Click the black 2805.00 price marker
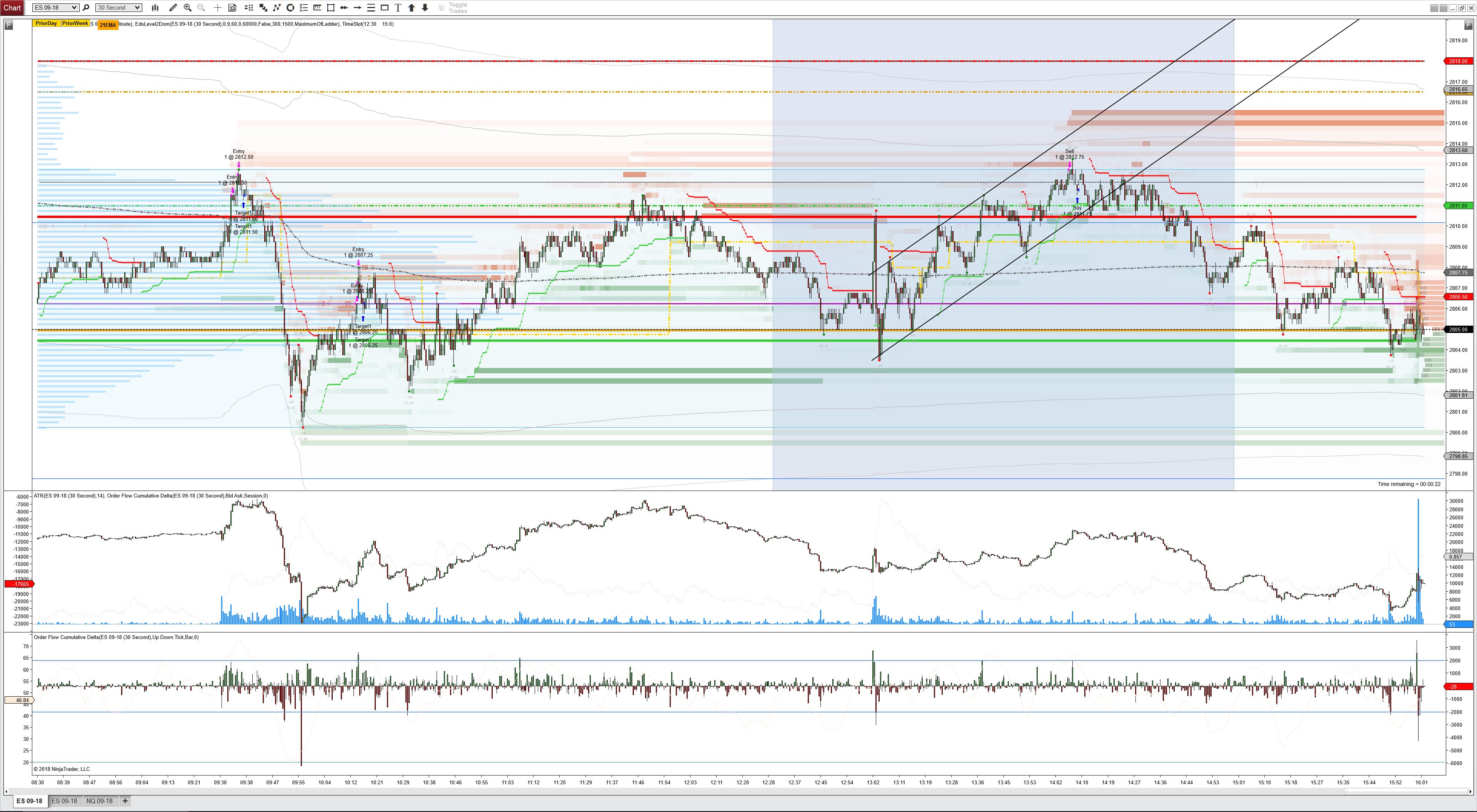The height and width of the screenshot is (812, 1477). [x=1458, y=329]
